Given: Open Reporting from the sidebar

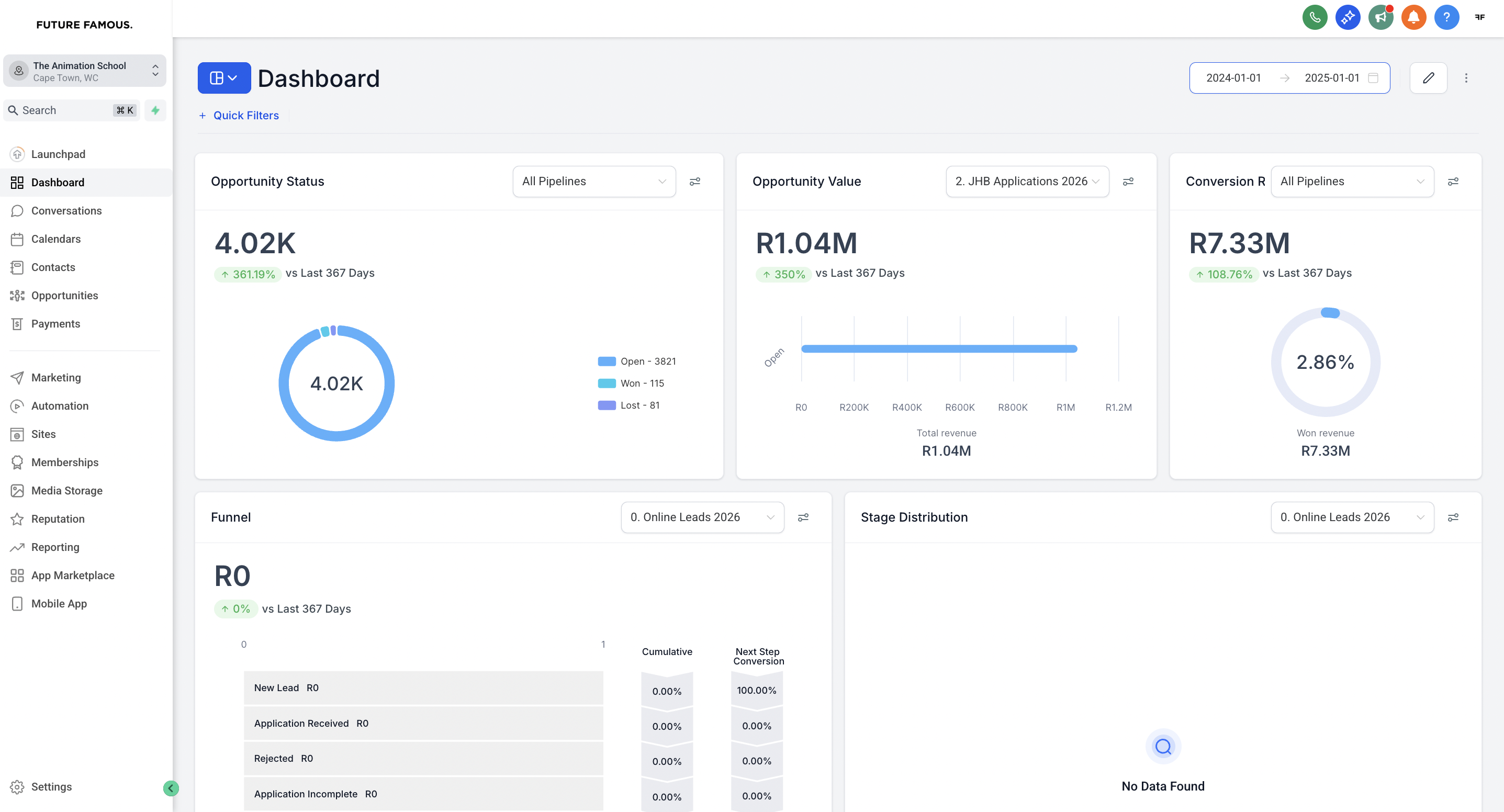Looking at the screenshot, I should click(55, 547).
